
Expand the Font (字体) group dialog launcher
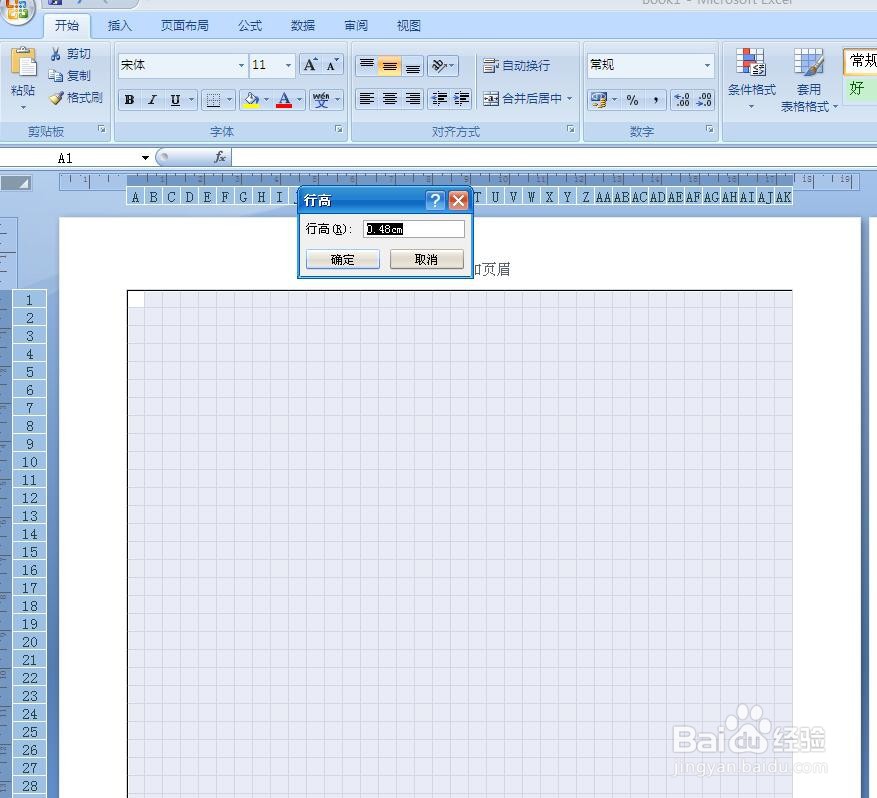point(339,129)
